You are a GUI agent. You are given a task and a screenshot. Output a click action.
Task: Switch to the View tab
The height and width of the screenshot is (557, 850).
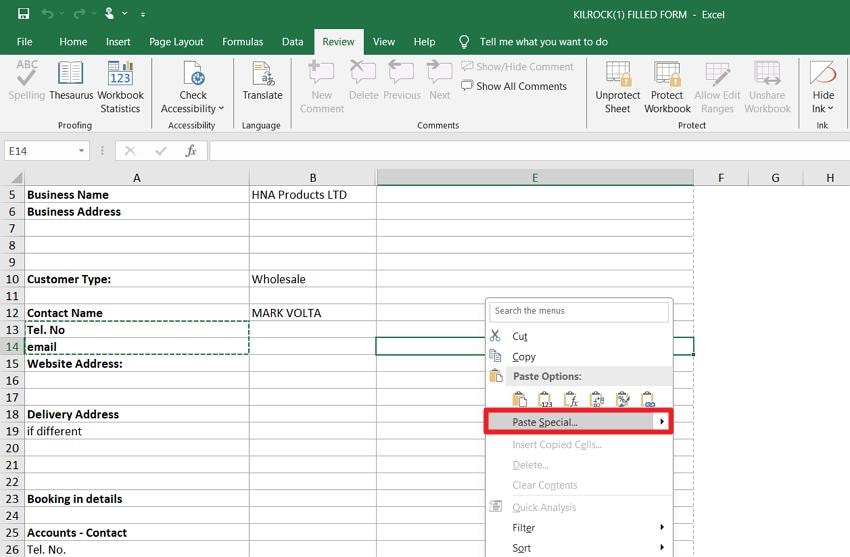click(384, 42)
